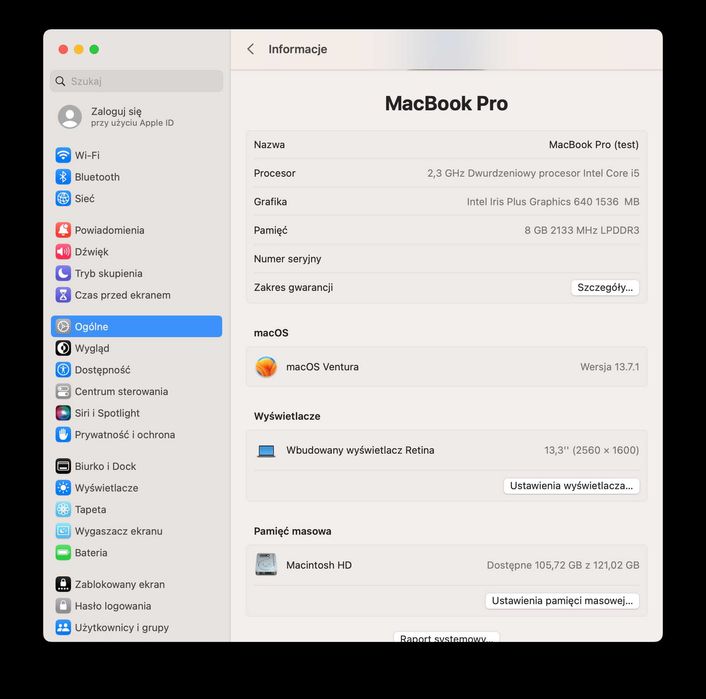The height and width of the screenshot is (699, 706).
Task: Click the Apple ID avatar icon
Action: tap(70, 117)
